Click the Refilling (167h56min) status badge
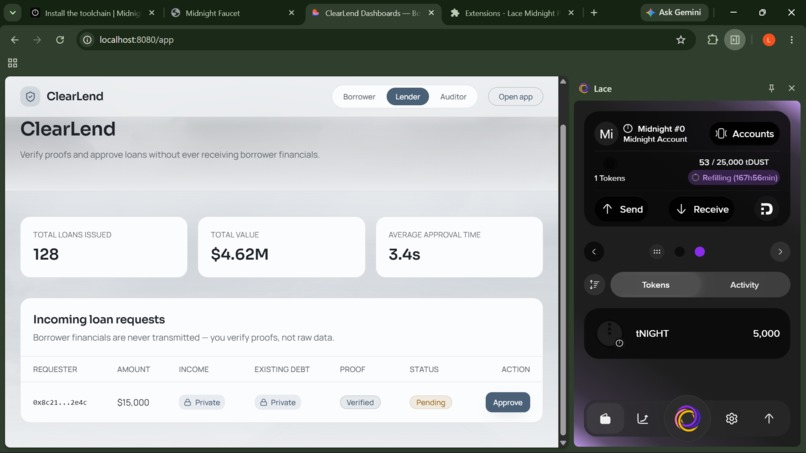The width and height of the screenshot is (806, 453). (x=734, y=177)
